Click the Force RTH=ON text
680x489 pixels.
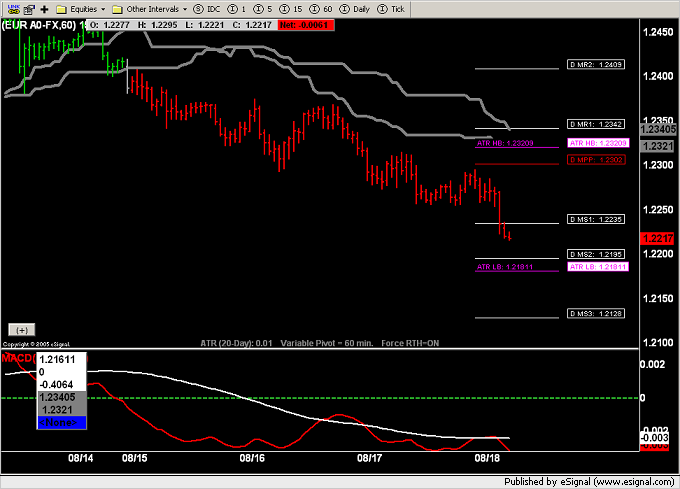(x=410, y=343)
